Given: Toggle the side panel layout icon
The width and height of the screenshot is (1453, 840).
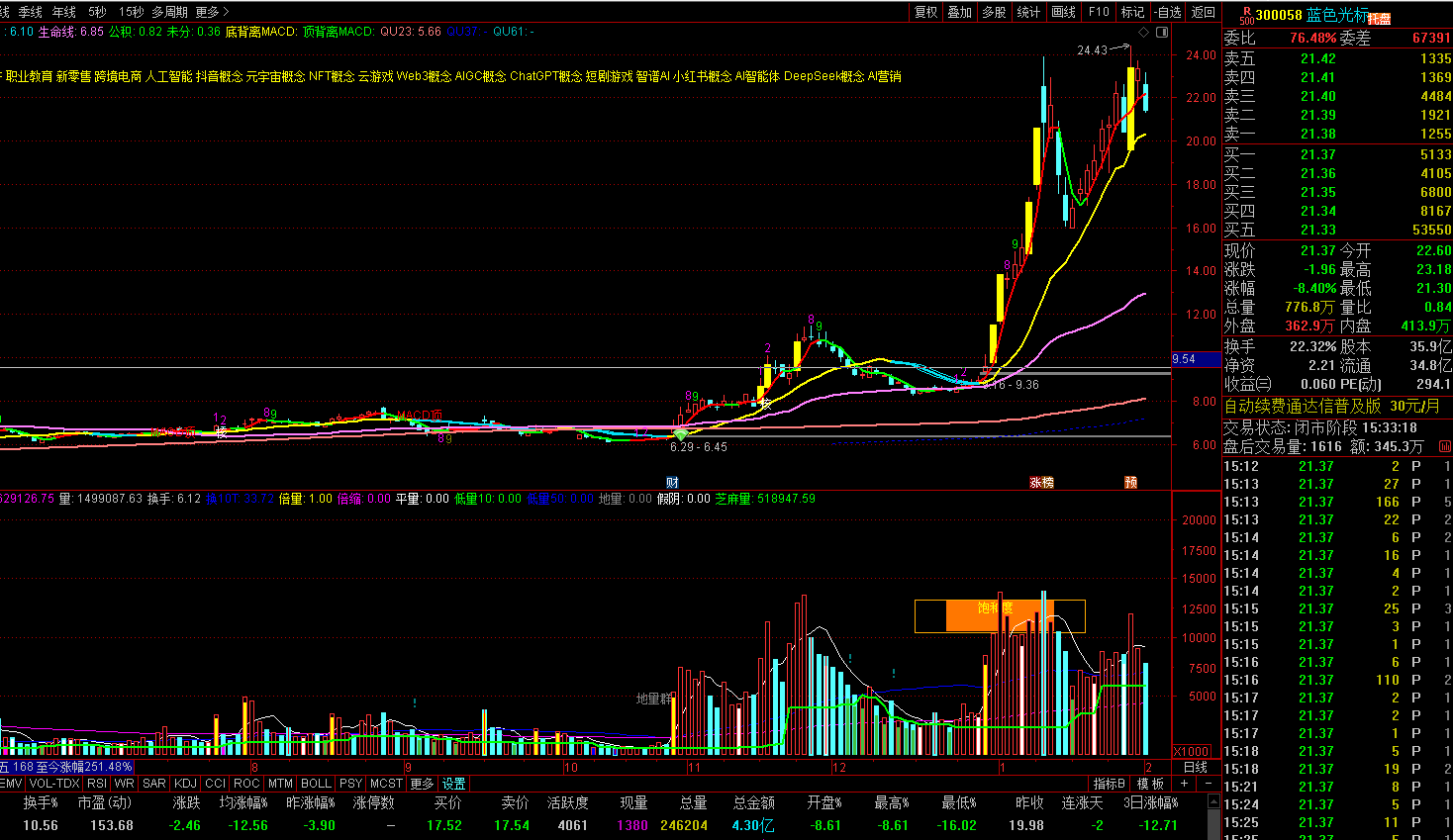Looking at the screenshot, I should pos(1162,32).
